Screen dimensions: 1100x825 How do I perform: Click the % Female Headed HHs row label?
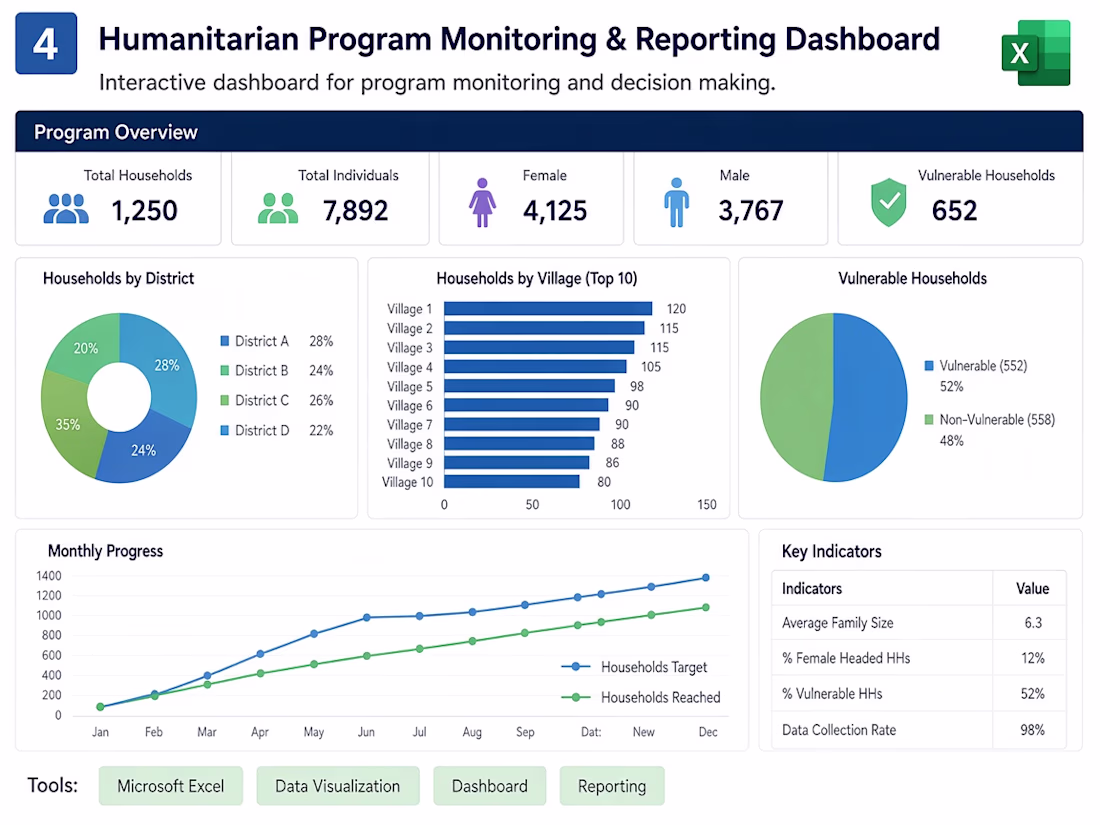pyautogui.click(x=846, y=658)
